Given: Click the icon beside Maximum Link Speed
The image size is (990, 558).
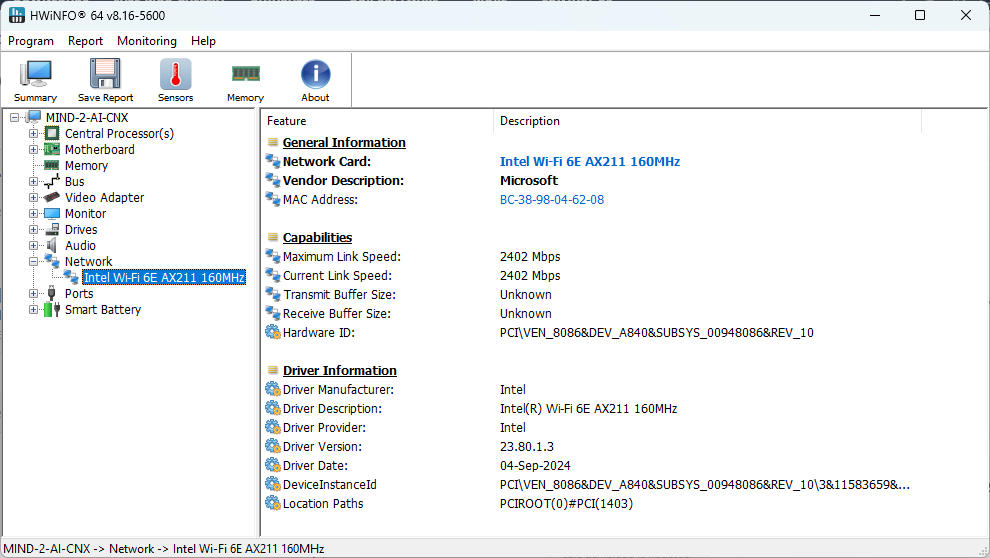Looking at the screenshot, I should (x=273, y=256).
